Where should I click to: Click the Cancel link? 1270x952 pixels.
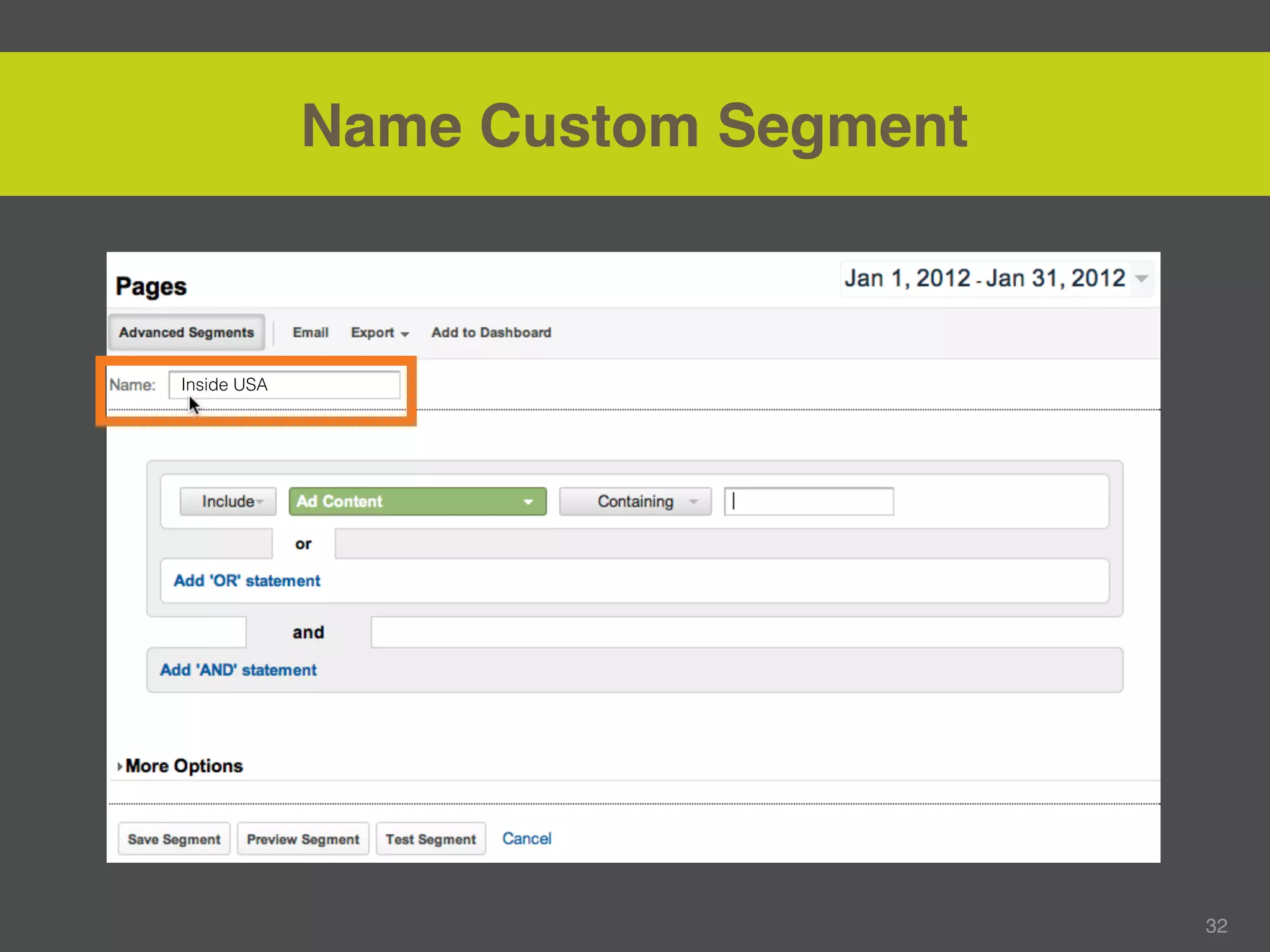click(526, 839)
